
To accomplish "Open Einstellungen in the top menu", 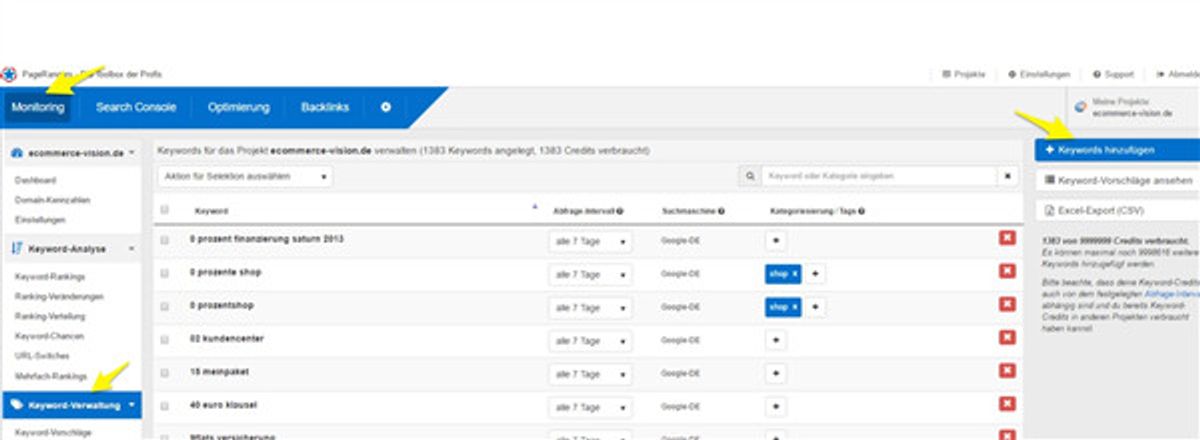I will [x=1039, y=74].
